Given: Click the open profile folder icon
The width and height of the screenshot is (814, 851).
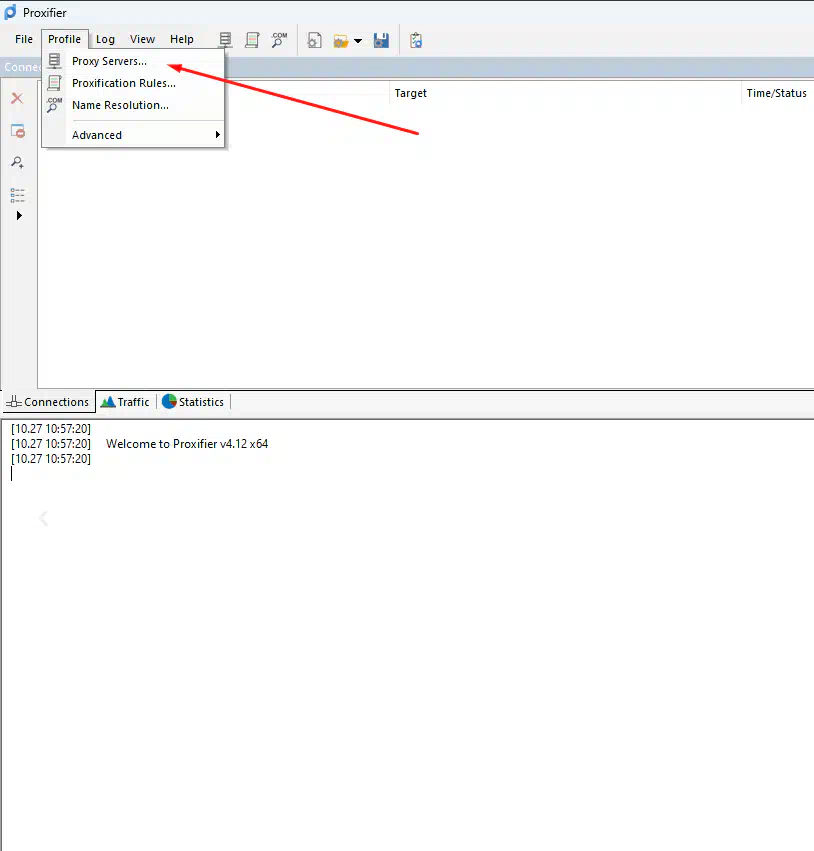Looking at the screenshot, I should pos(341,41).
